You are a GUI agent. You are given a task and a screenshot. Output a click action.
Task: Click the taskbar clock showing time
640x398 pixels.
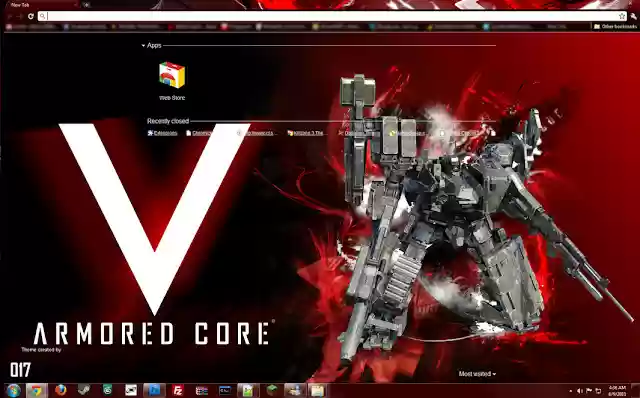(x=617, y=391)
